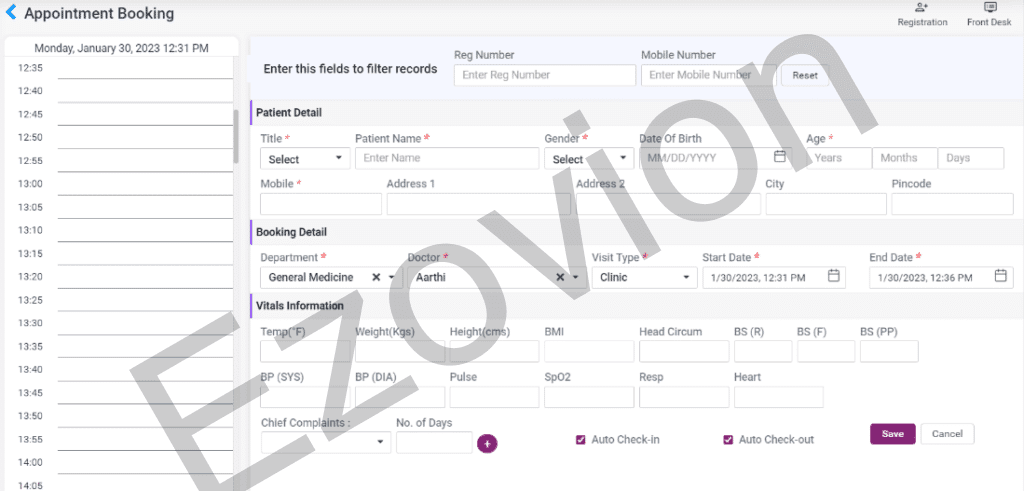Open the Start Date calendar picker
This screenshot has width=1024, height=491.
[833, 276]
